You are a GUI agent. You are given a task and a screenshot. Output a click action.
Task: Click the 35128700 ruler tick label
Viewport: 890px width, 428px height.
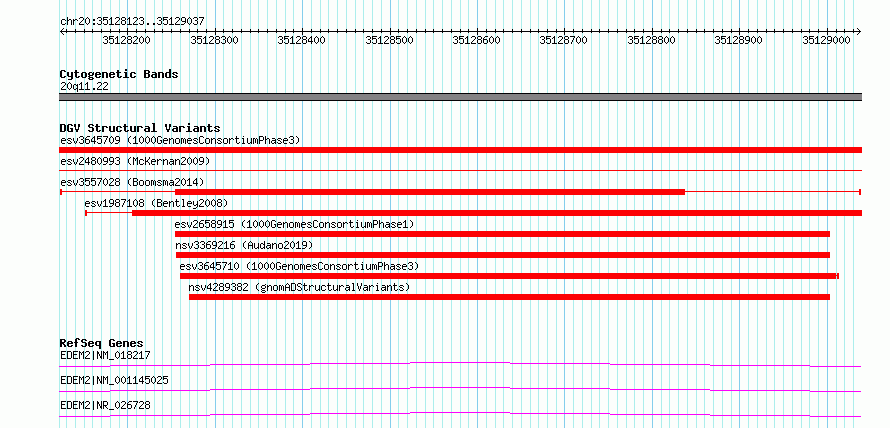click(x=564, y=40)
